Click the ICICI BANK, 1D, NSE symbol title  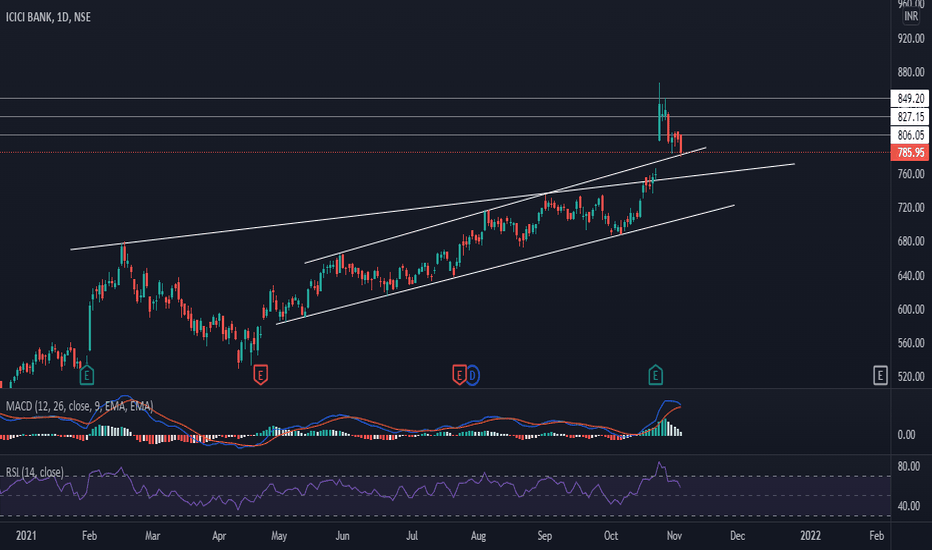click(x=48, y=17)
